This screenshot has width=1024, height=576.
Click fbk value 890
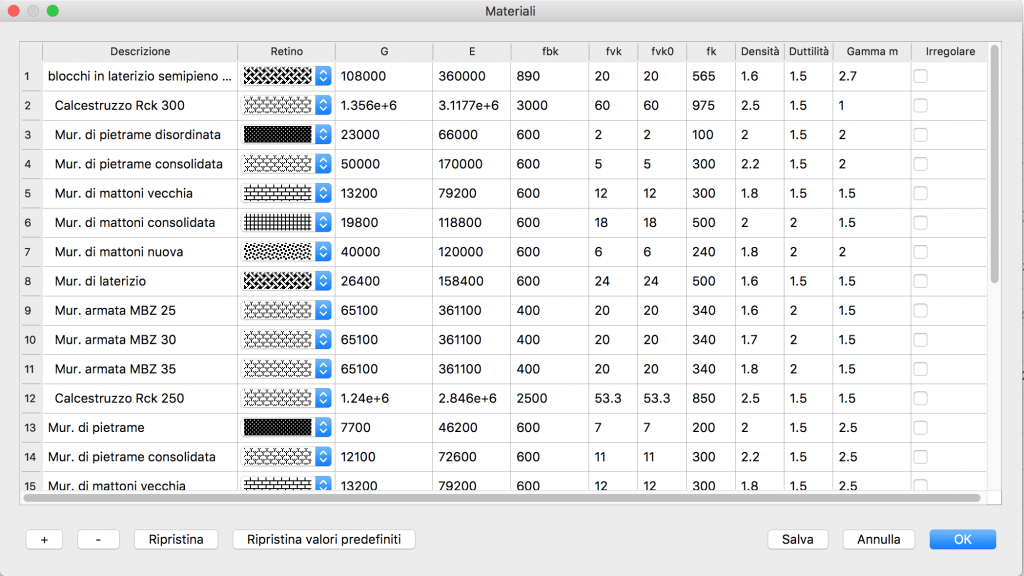[528, 76]
